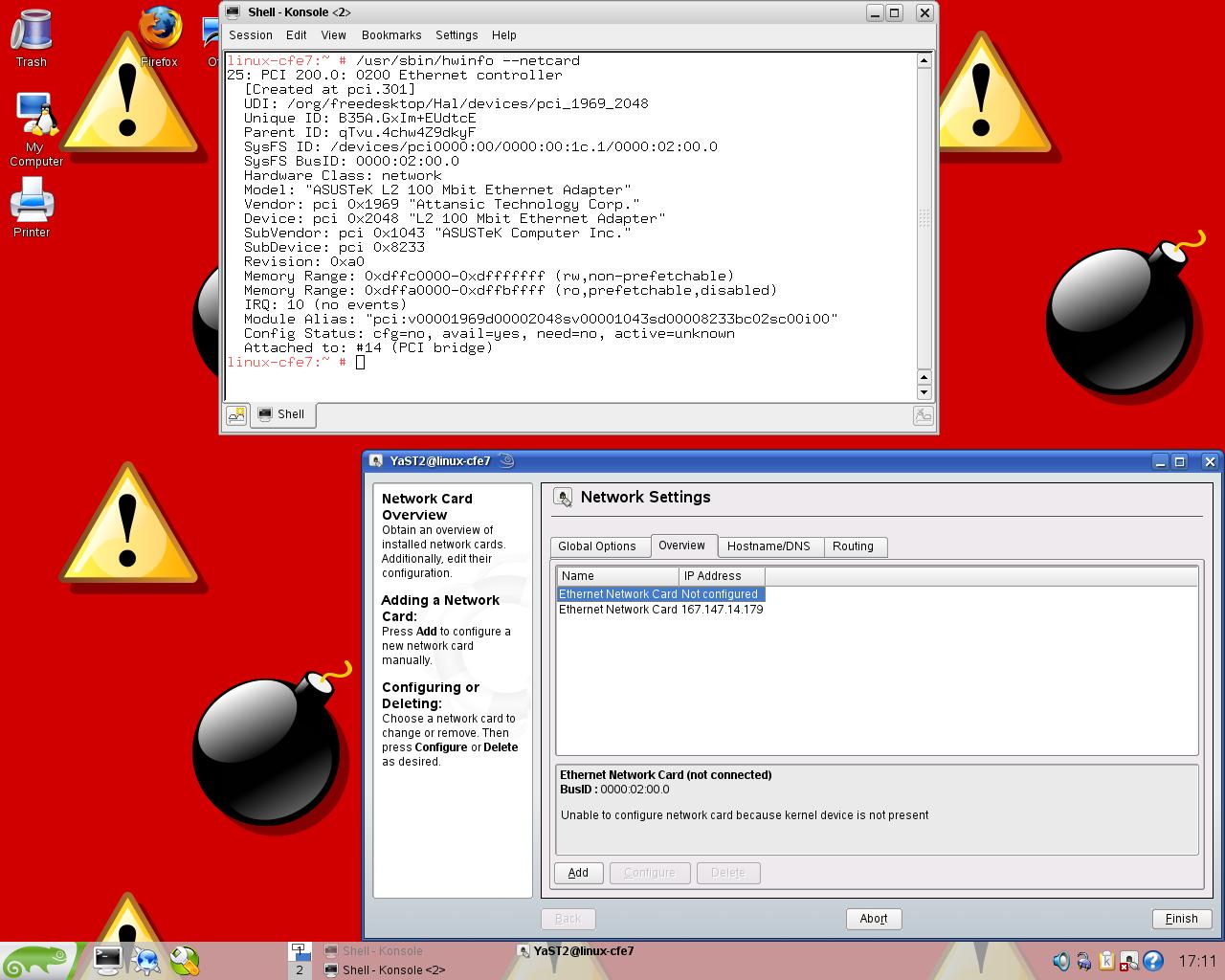1225x980 pixels.
Task: Open the KInternet connection tool in system tray
Action: tap(1083, 961)
